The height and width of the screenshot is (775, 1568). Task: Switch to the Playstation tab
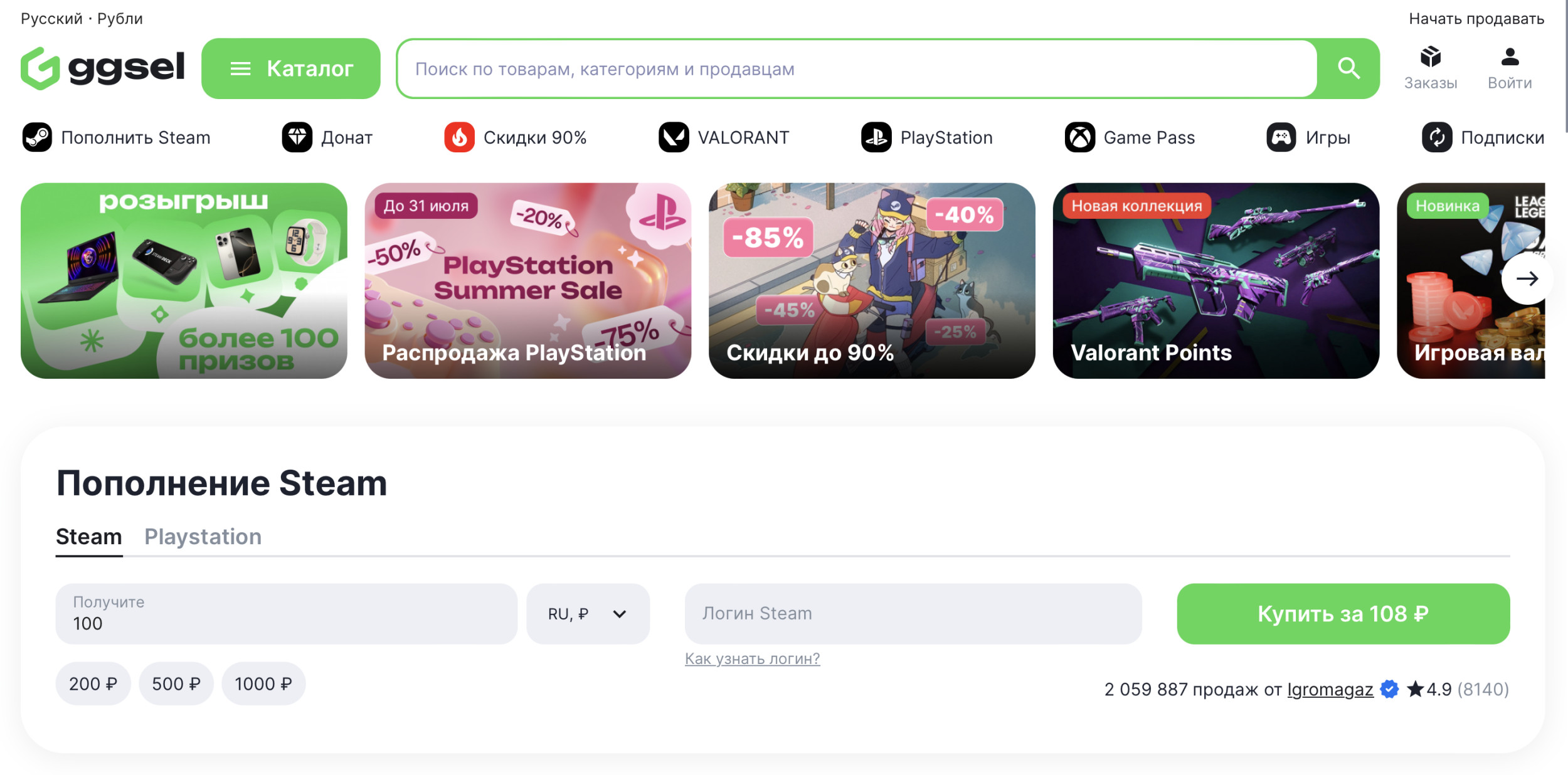(x=203, y=537)
